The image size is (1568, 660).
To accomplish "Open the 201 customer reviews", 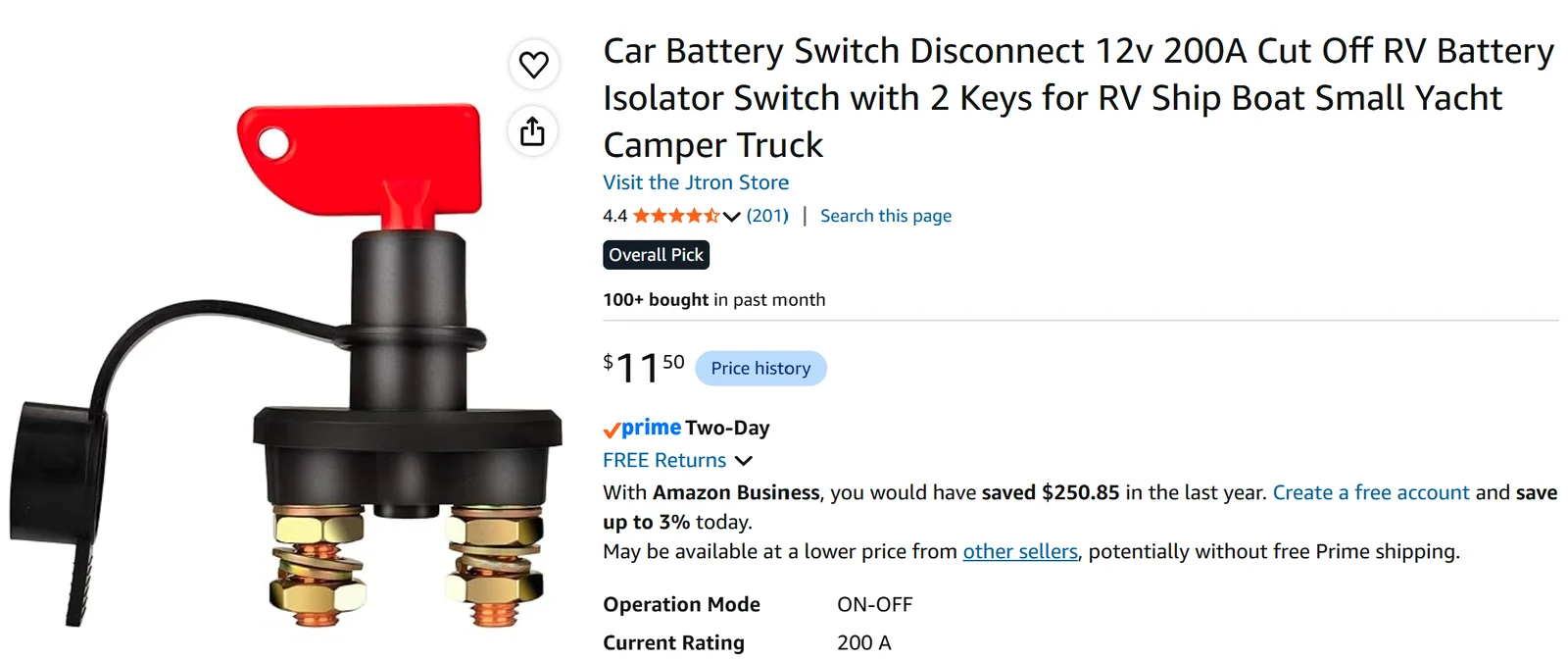I will coord(767,216).
